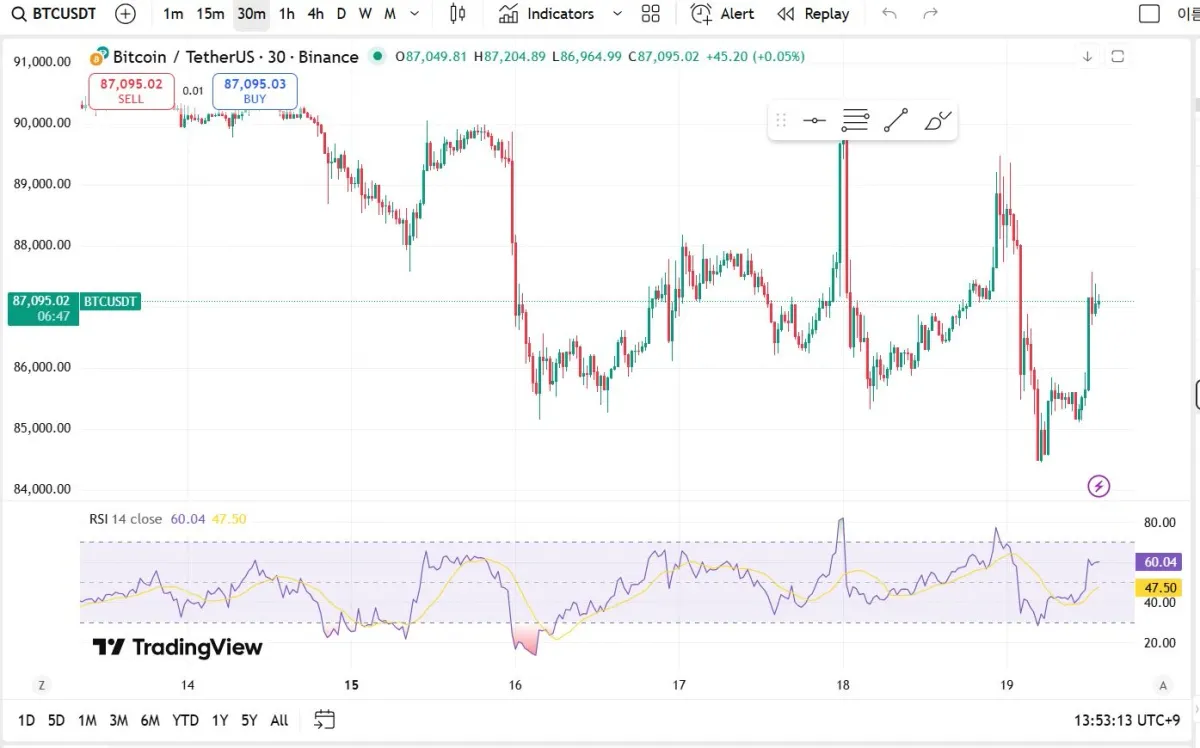Click the lightning quick-trade icon on chart
1200x748 pixels.
pyautogui.click(x=1098, y=486)
